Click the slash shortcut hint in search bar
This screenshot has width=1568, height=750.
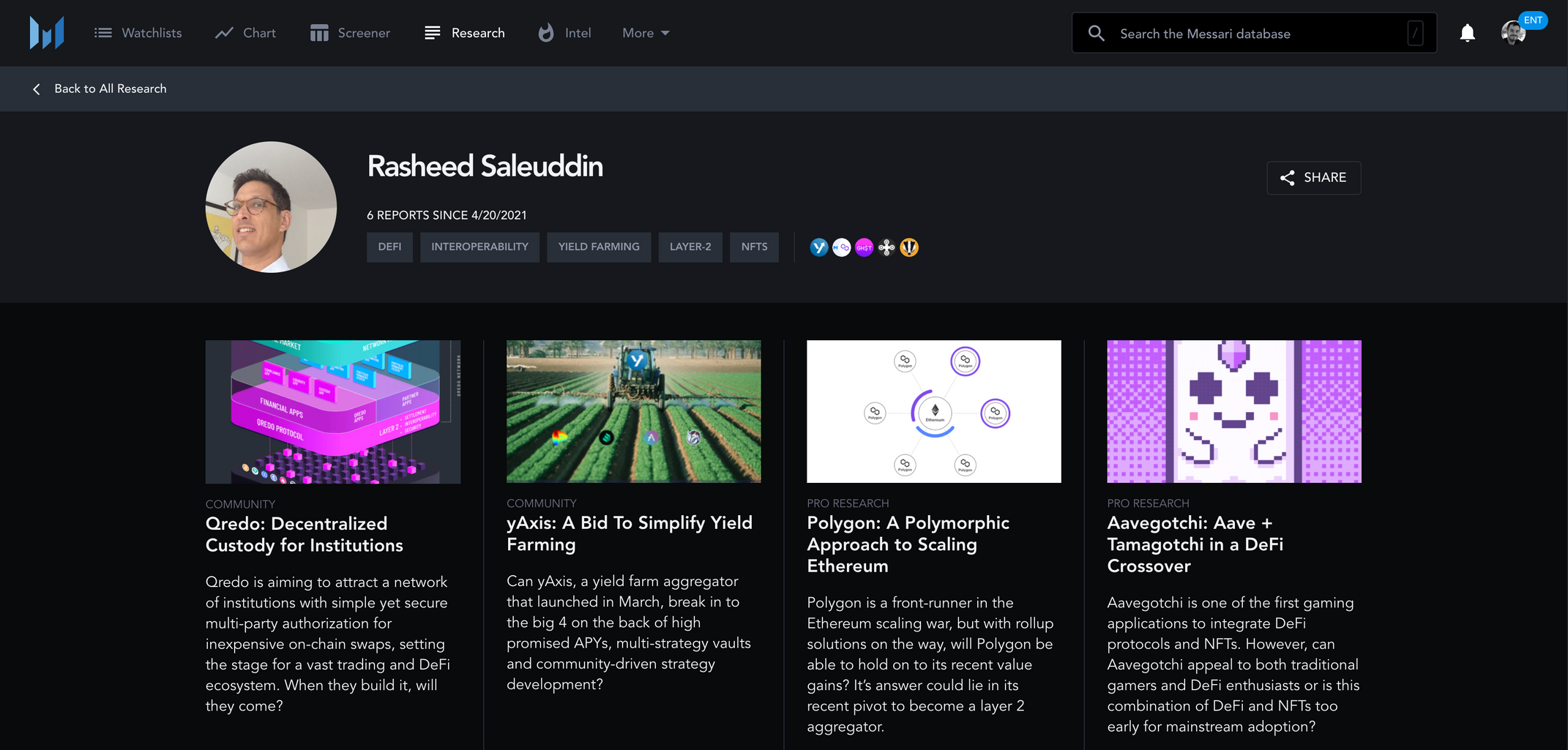point(1415,33)
